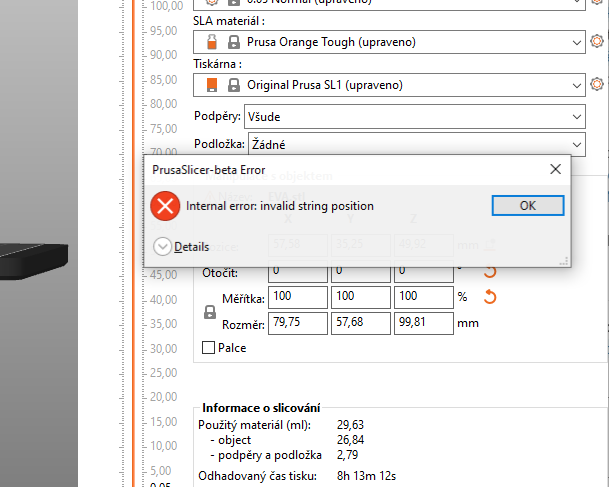Open the SLA material dropdown Prusa Orange Tough
This screenshot has width=609, height=487.
(x=389, y=42)
